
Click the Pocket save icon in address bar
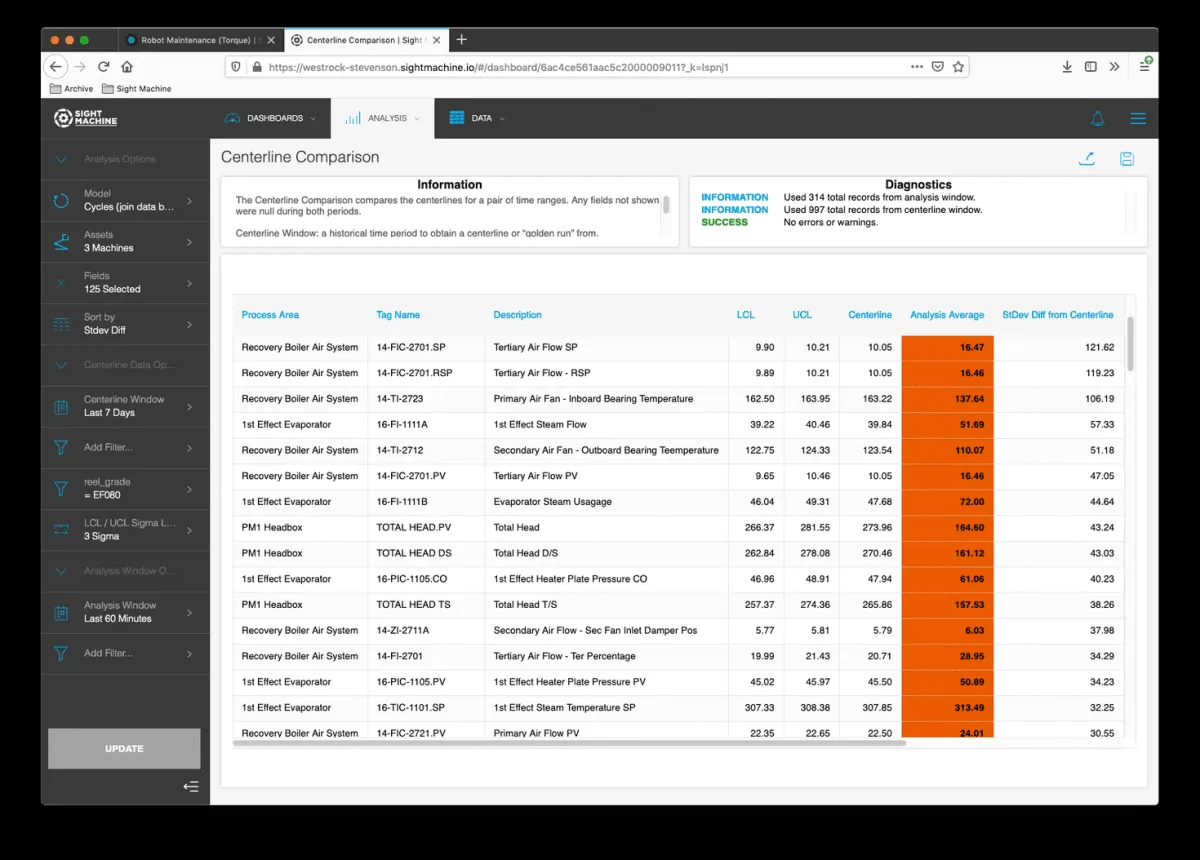tap(938, 67)
